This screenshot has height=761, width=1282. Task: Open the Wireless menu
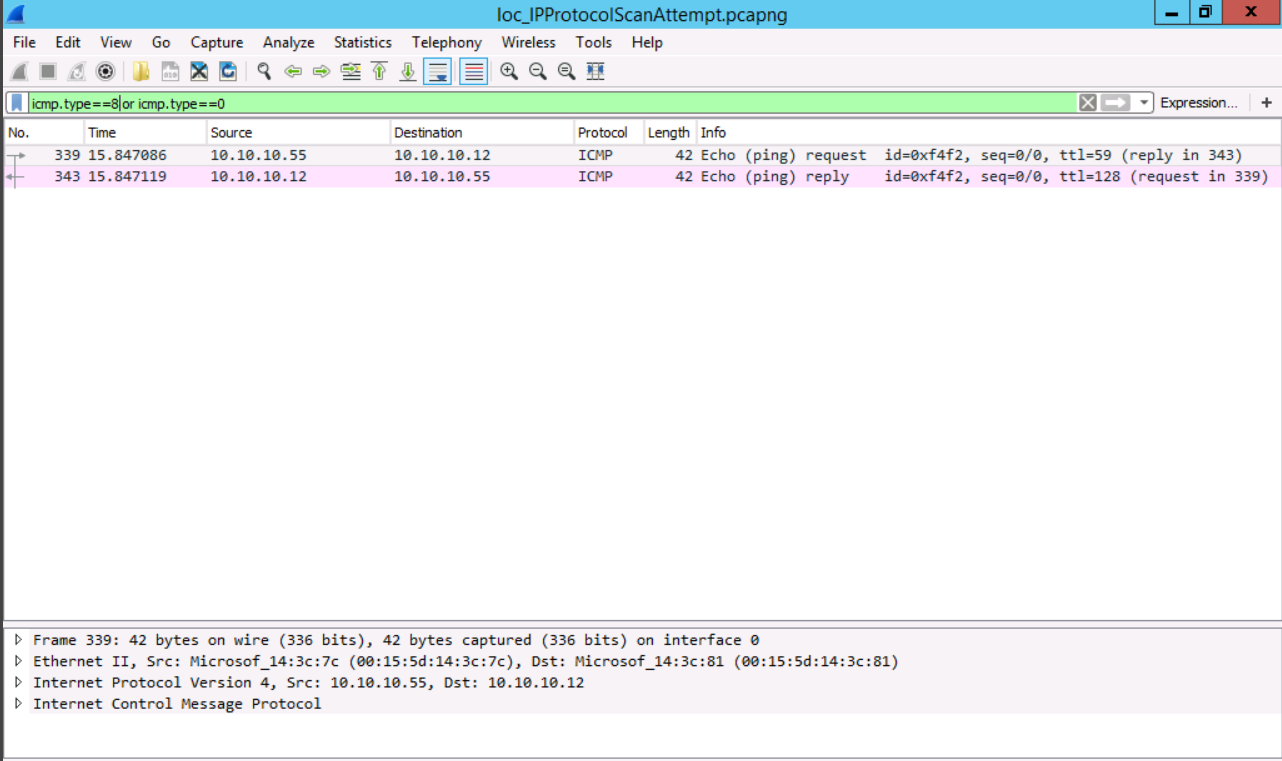pyautogui.click(x=528, y=42)
